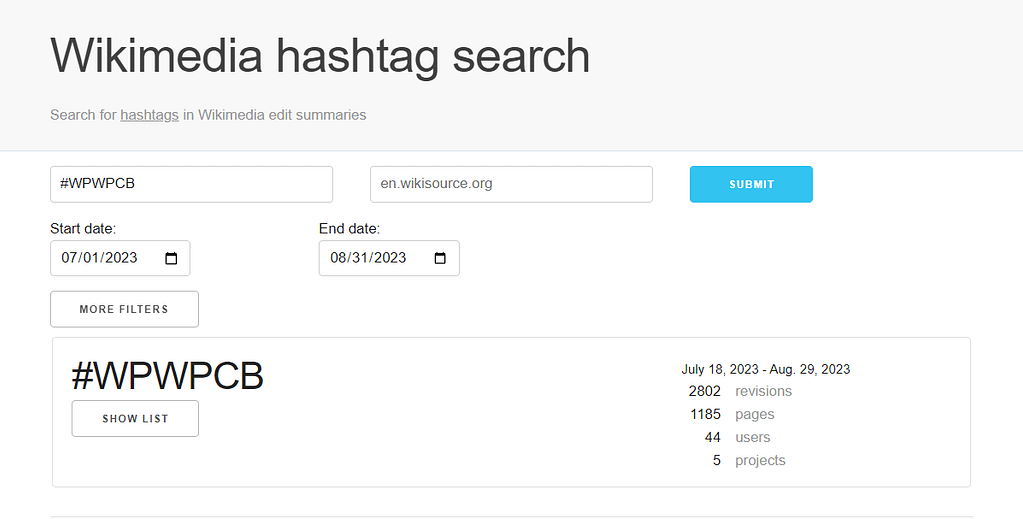Expand the MORE FILTERS options
The width and height of the screenshot is (1023, 519).
[x=124, y=309]
